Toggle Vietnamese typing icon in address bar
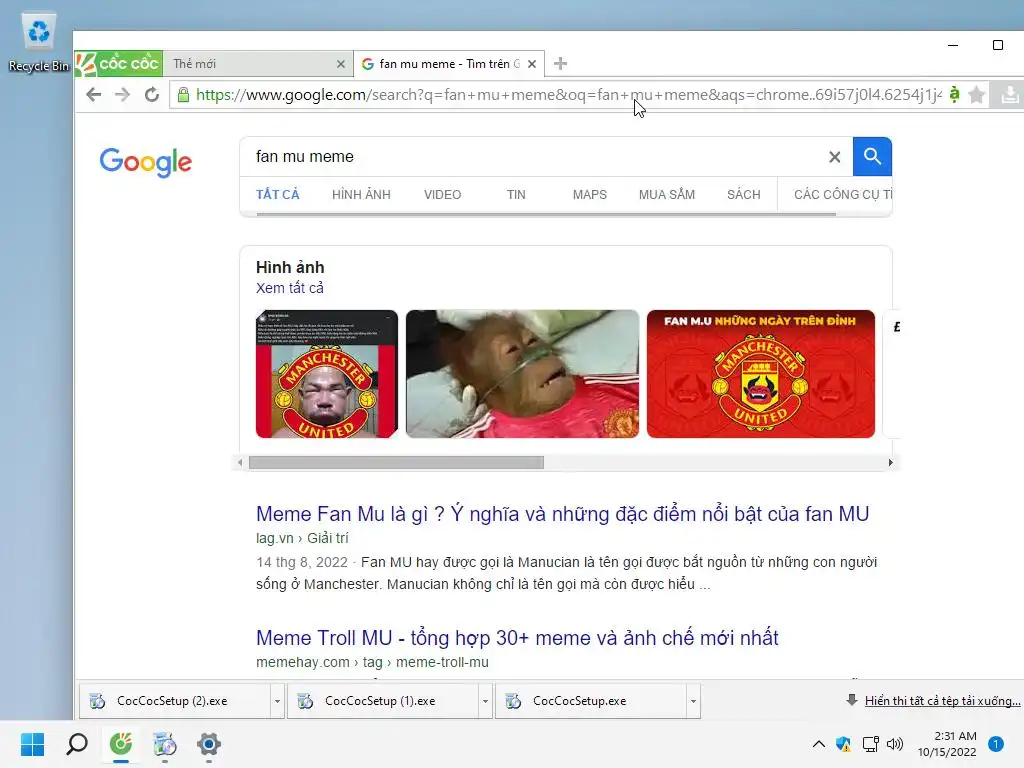1024x768 pixels. pos(954,95)
